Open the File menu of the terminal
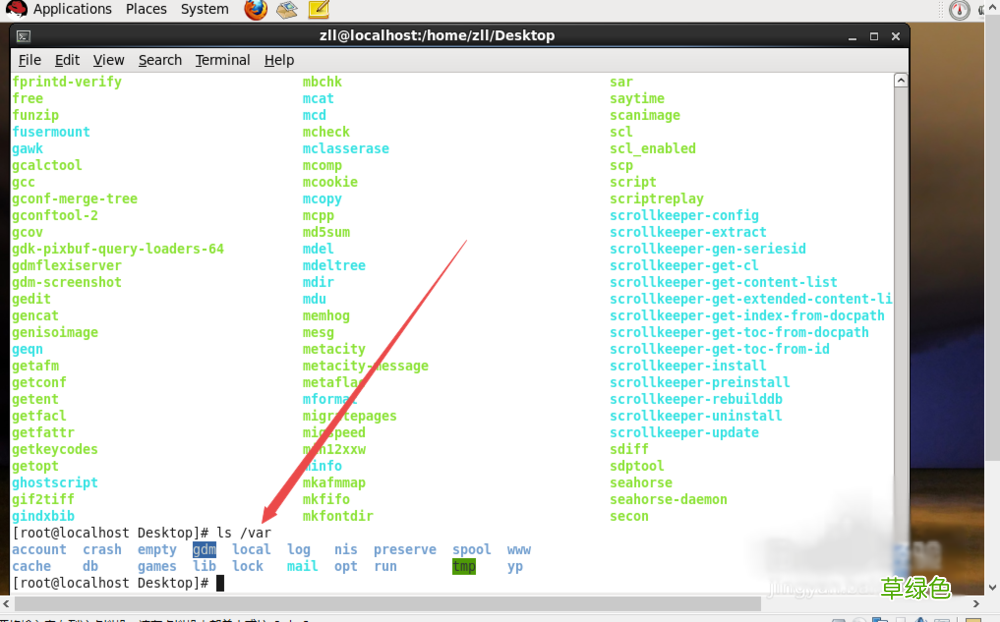Viewport: 1000px width, 622px height. pyautogui.click(x=29, y=59)
